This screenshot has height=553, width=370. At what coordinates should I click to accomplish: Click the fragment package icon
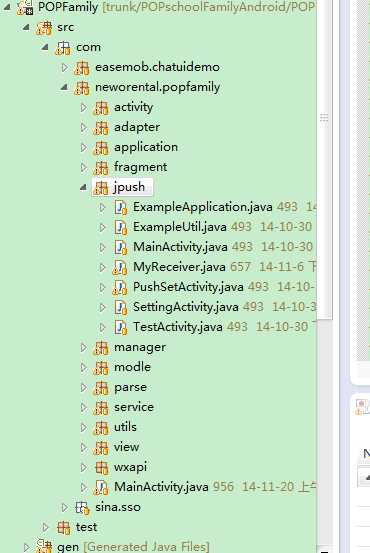101,168
